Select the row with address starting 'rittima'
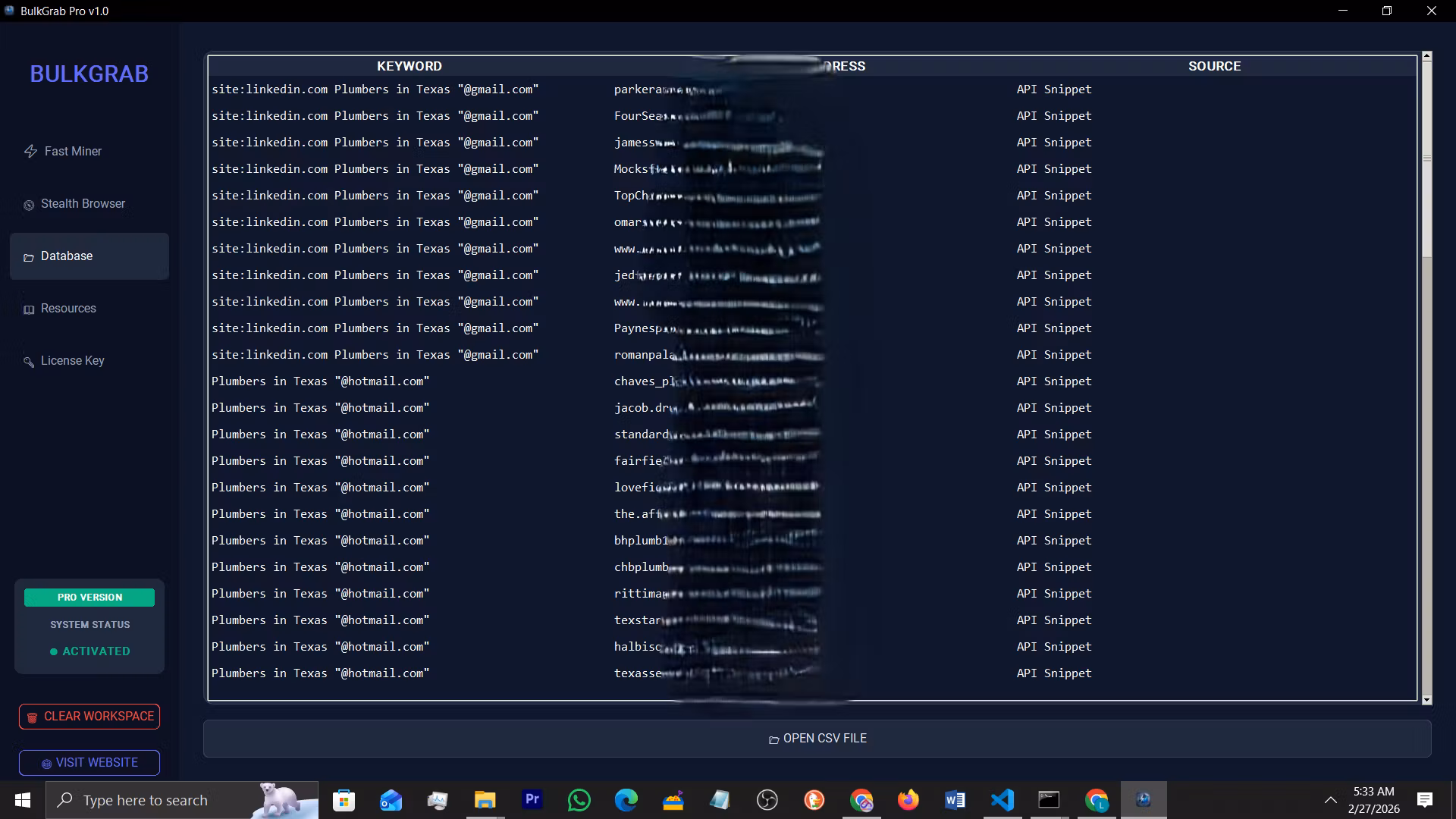 812,594
